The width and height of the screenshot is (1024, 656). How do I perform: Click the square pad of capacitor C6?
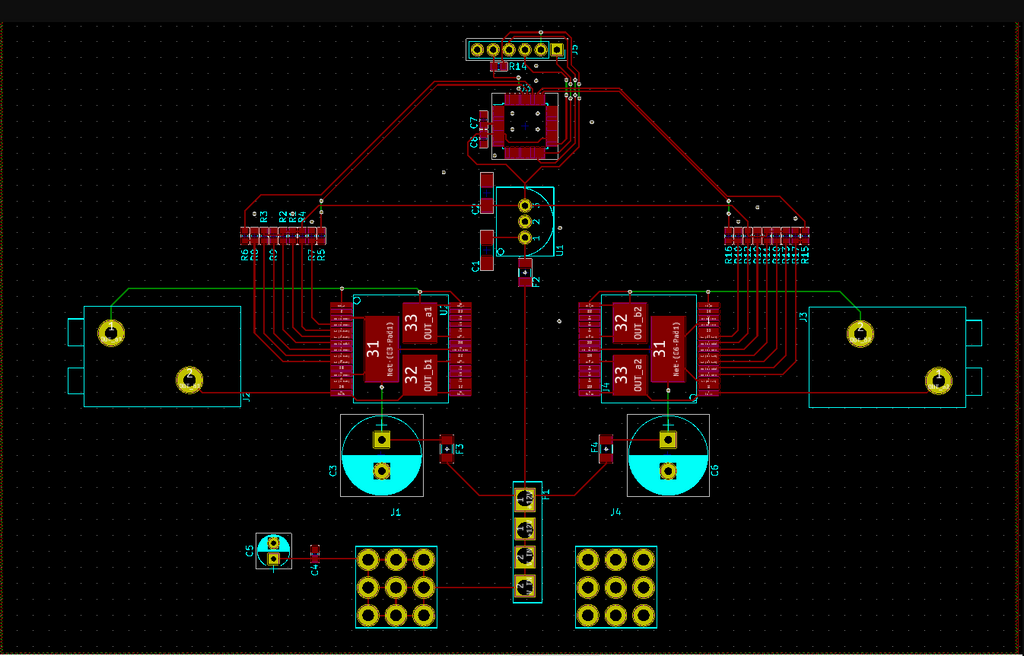pos(667,440)
